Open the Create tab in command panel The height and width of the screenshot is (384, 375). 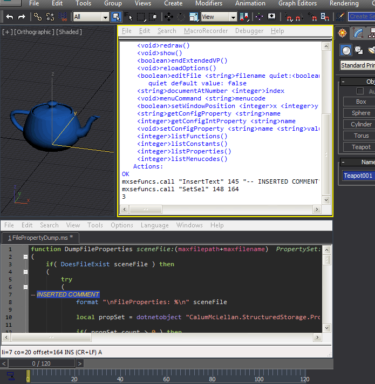[x=342, y=33]
